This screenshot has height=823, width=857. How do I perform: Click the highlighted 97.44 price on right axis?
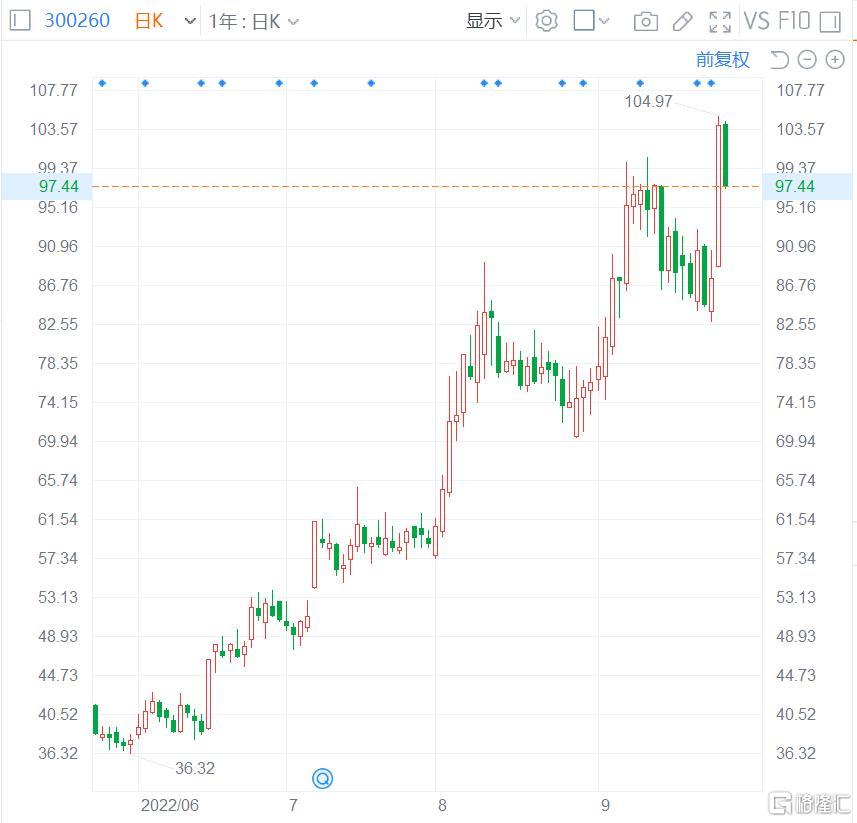click(795, 186)
